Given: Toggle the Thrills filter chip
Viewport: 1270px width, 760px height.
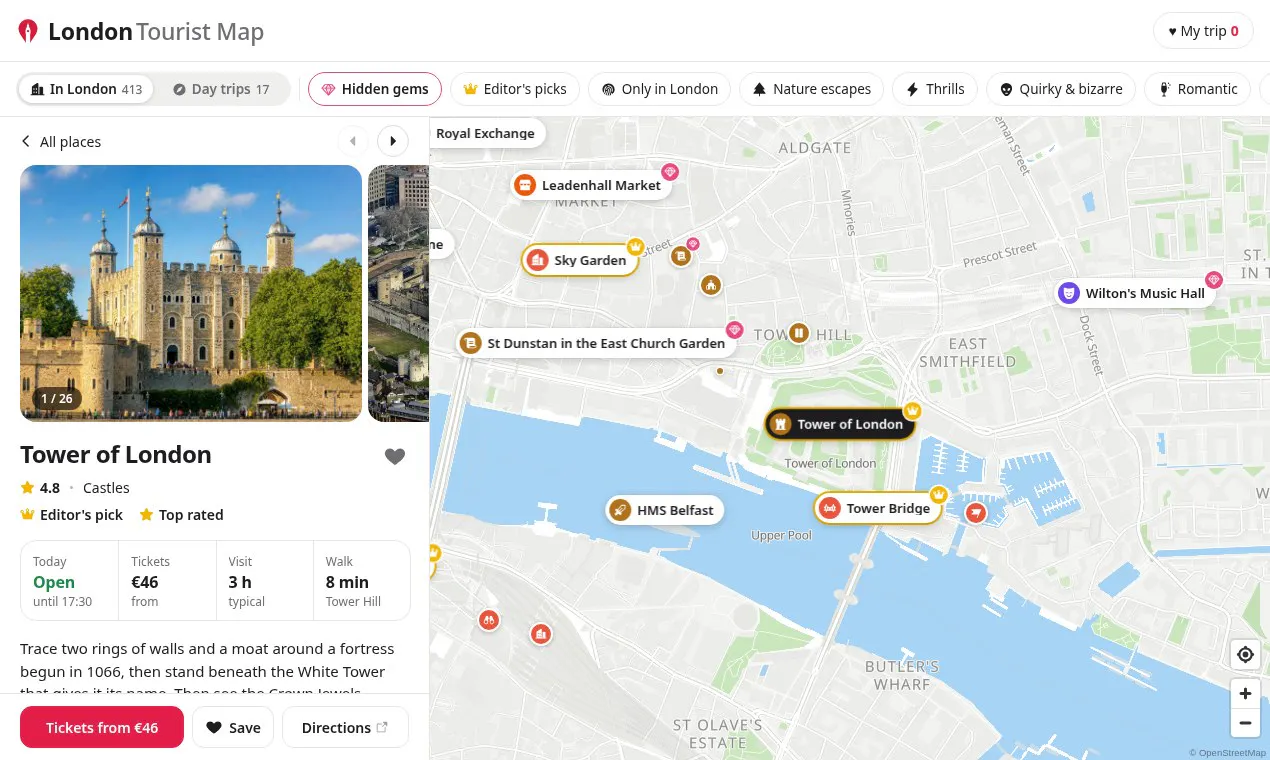Looking at the screenshot, I should point(935,89).
